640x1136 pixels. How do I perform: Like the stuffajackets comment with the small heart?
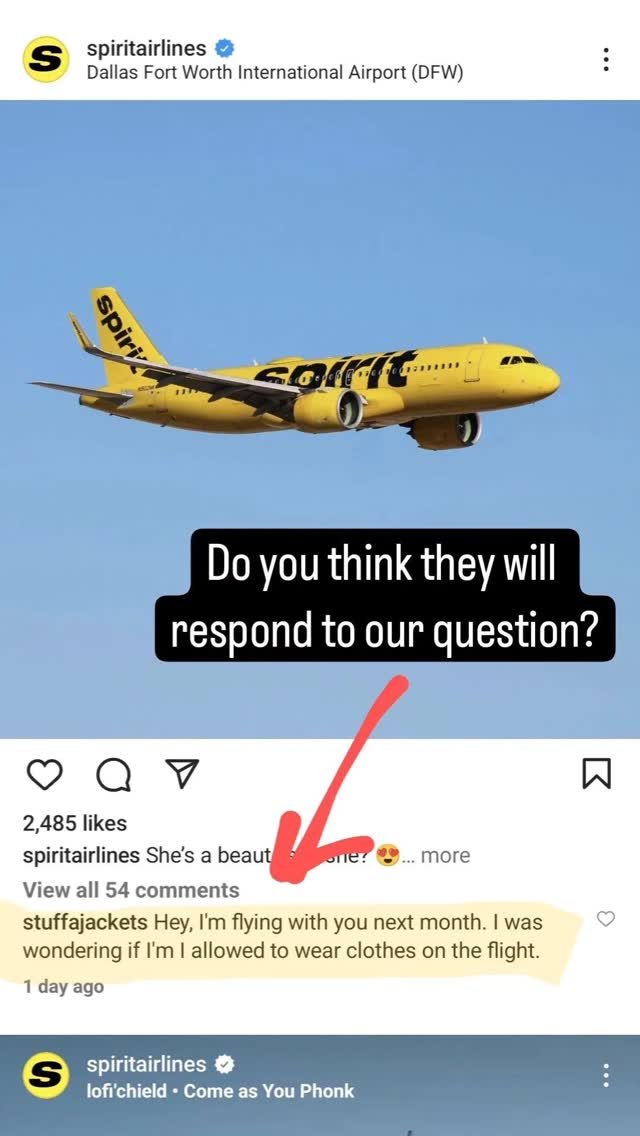605,919
